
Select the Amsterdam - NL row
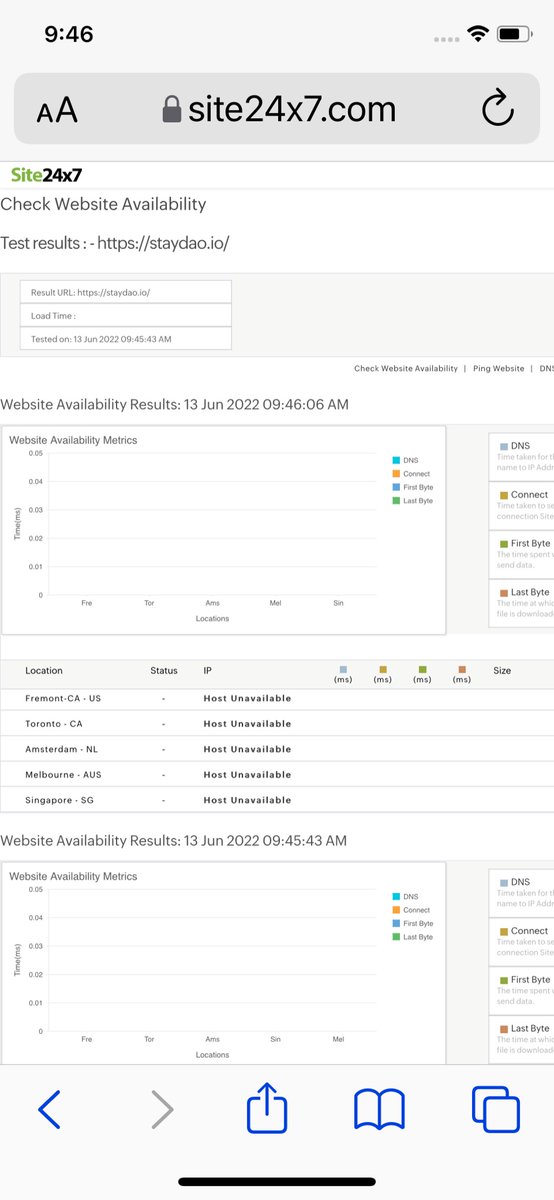click(277, 749)
